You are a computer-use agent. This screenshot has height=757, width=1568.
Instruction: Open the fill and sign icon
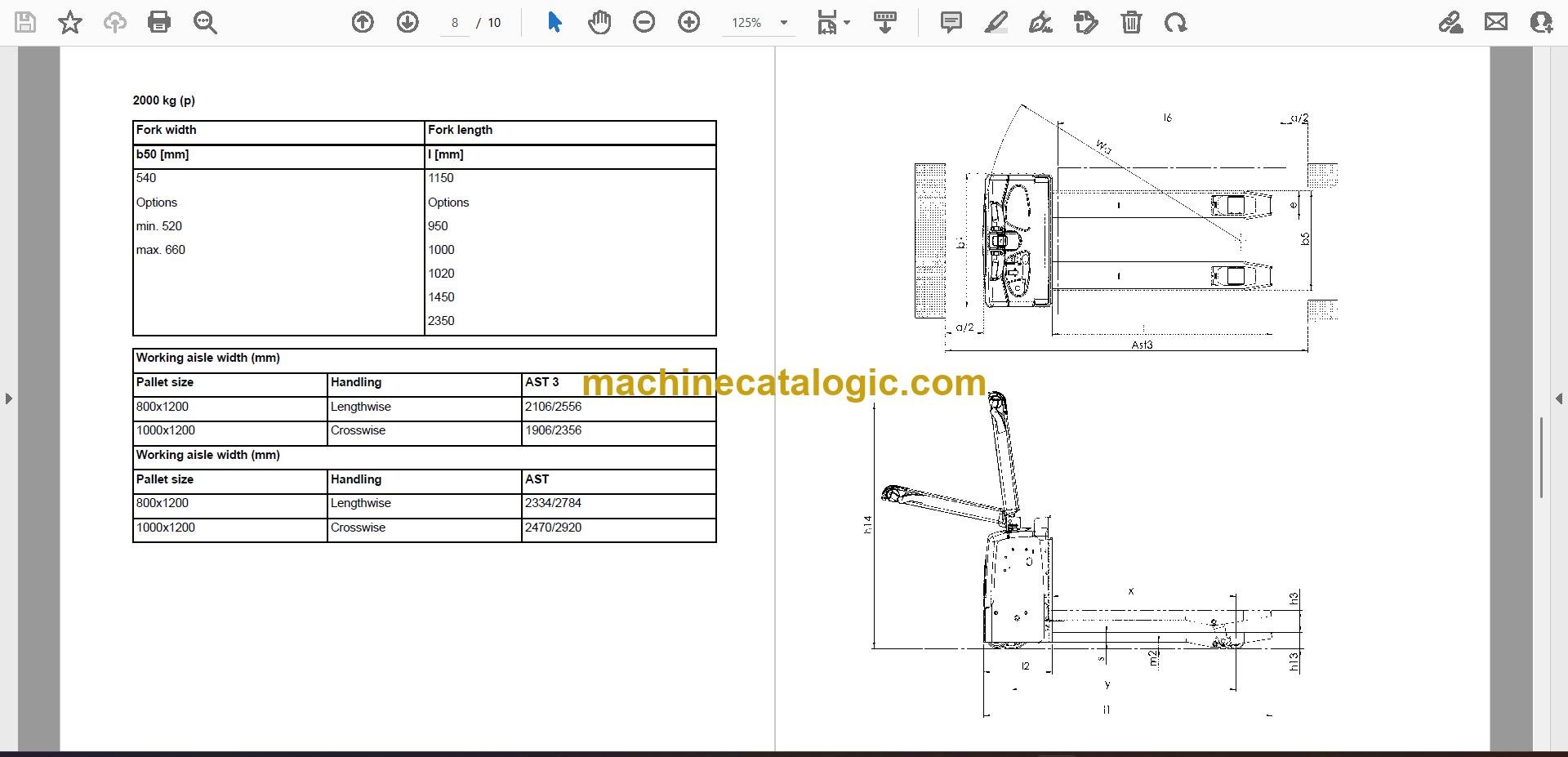pyautogui.click(x=1451, y=22)
